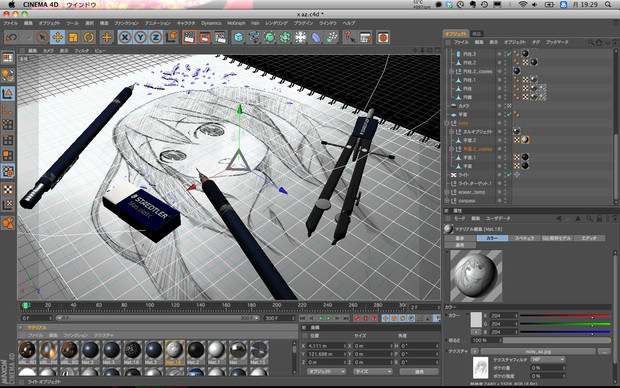This screenshot has height=388, width=620.
Task: Click the red record keyframe button
Action: point(357,318)
